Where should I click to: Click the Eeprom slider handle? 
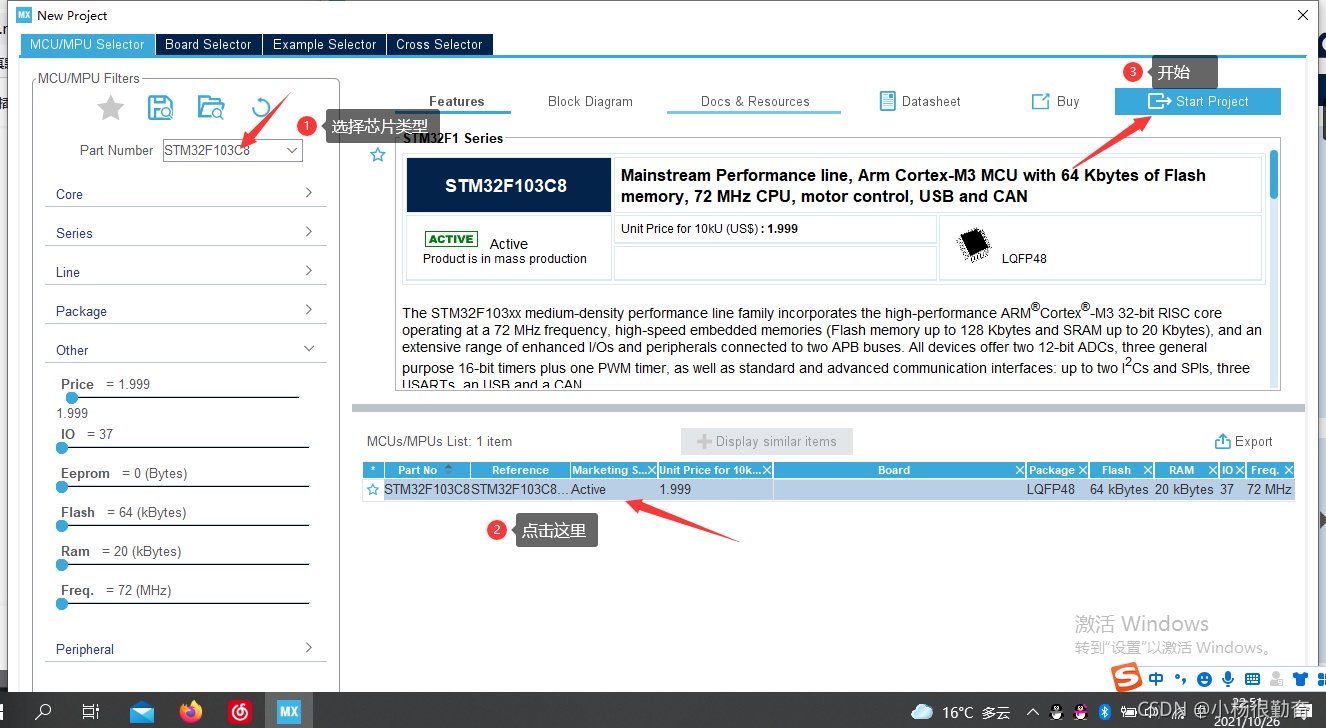(x=62, y=486)
